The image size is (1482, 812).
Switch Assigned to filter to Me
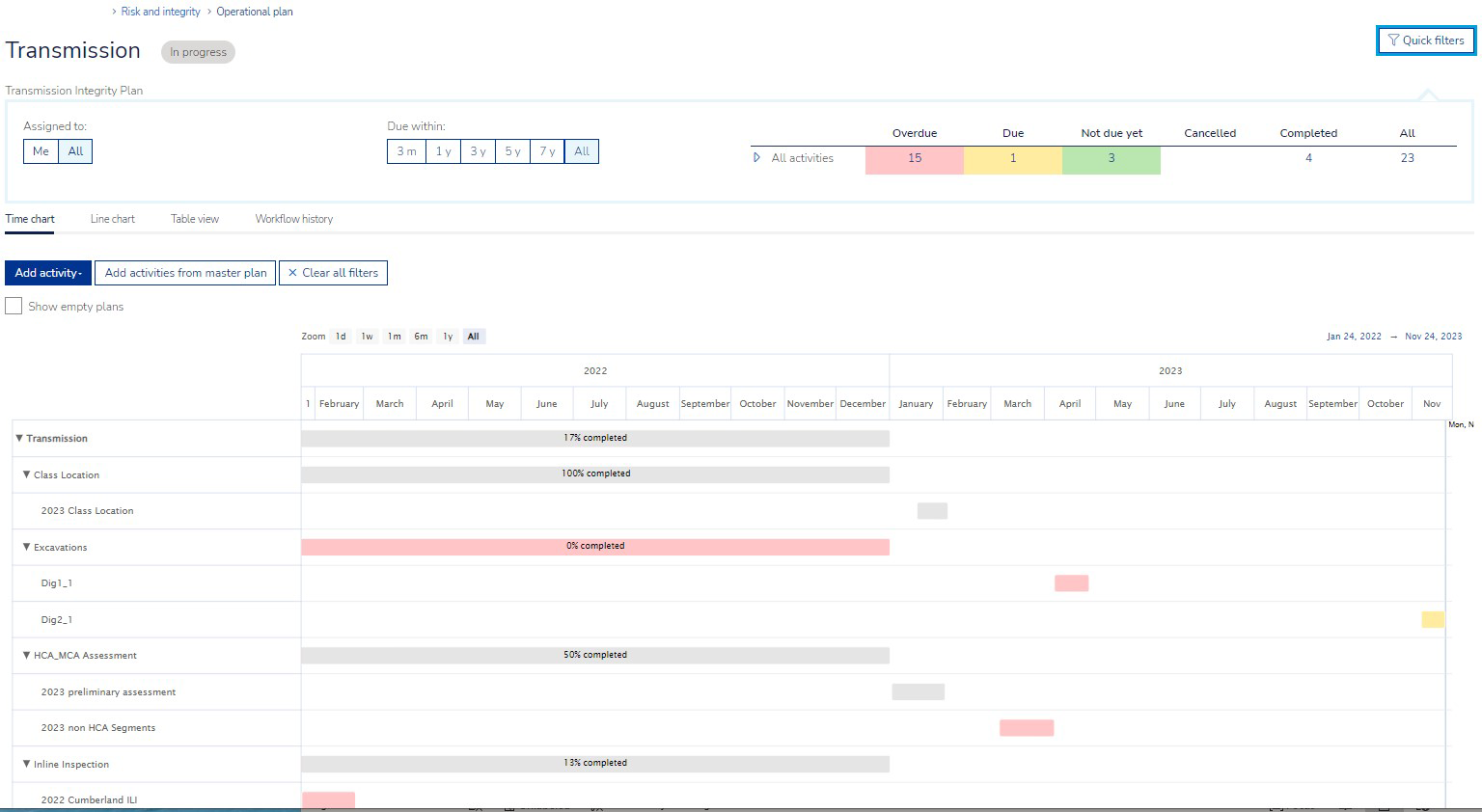pyautogui.click(x=40, y=151)
